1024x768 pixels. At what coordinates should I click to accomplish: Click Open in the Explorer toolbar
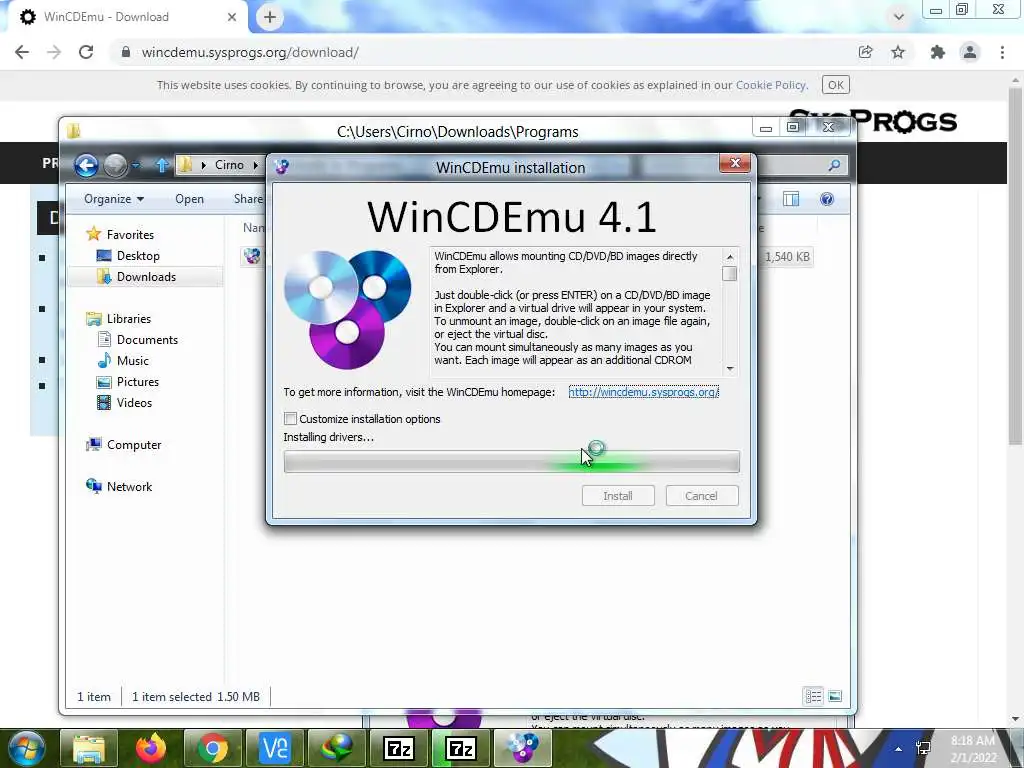189,199
